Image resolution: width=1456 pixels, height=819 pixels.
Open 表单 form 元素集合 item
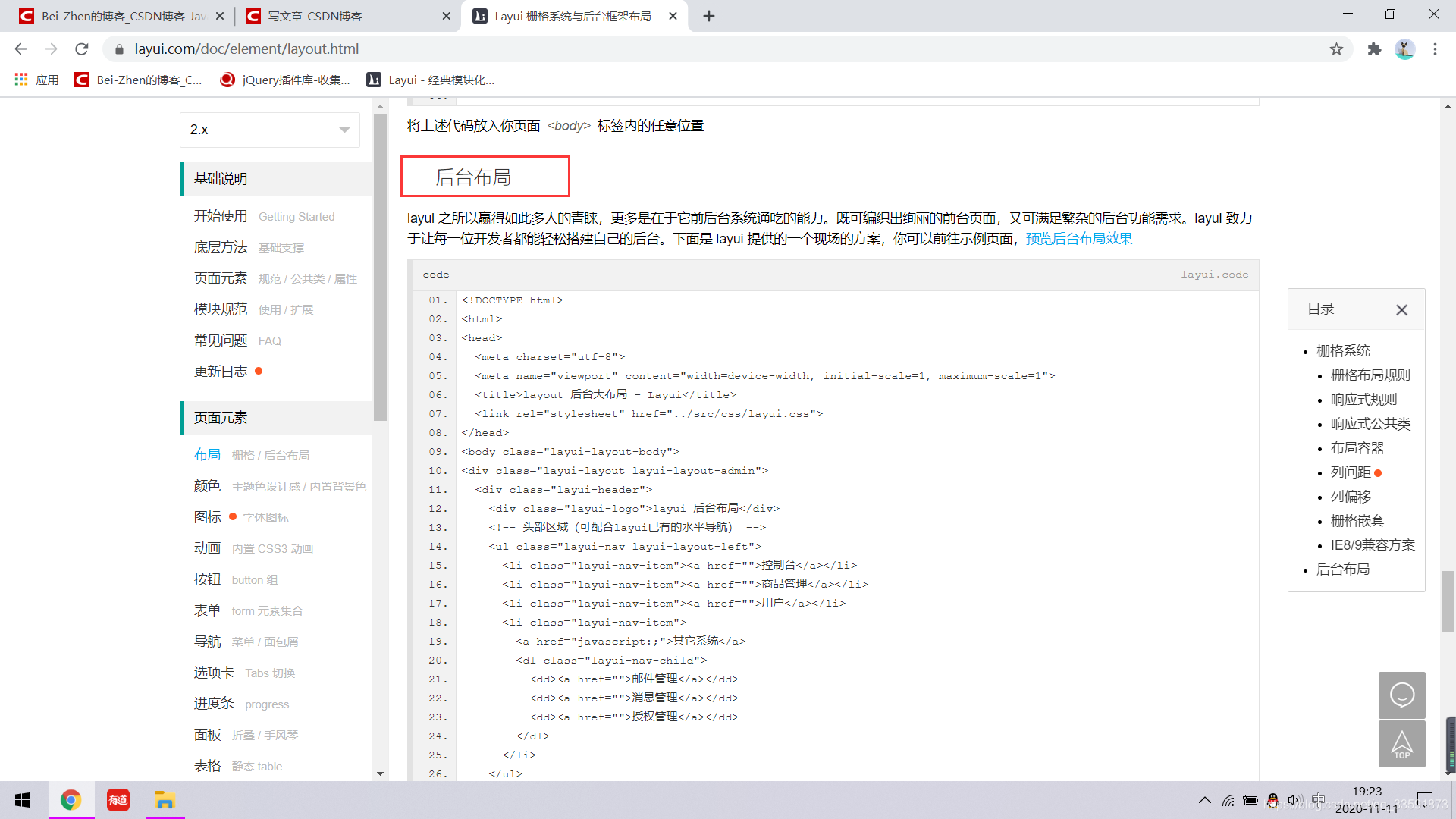(x=248, y=610)
